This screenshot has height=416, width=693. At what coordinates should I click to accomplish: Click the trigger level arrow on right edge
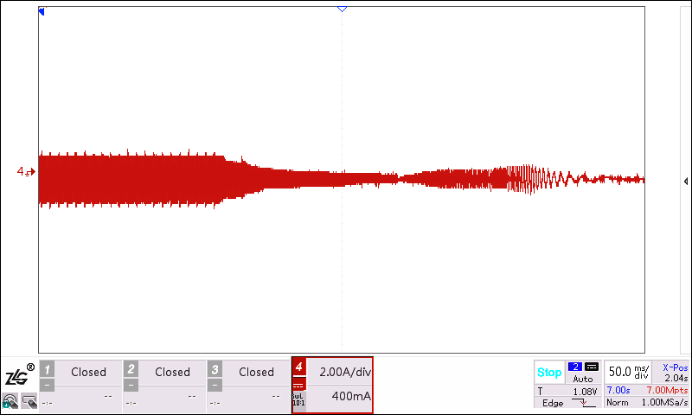pos(686,181)
